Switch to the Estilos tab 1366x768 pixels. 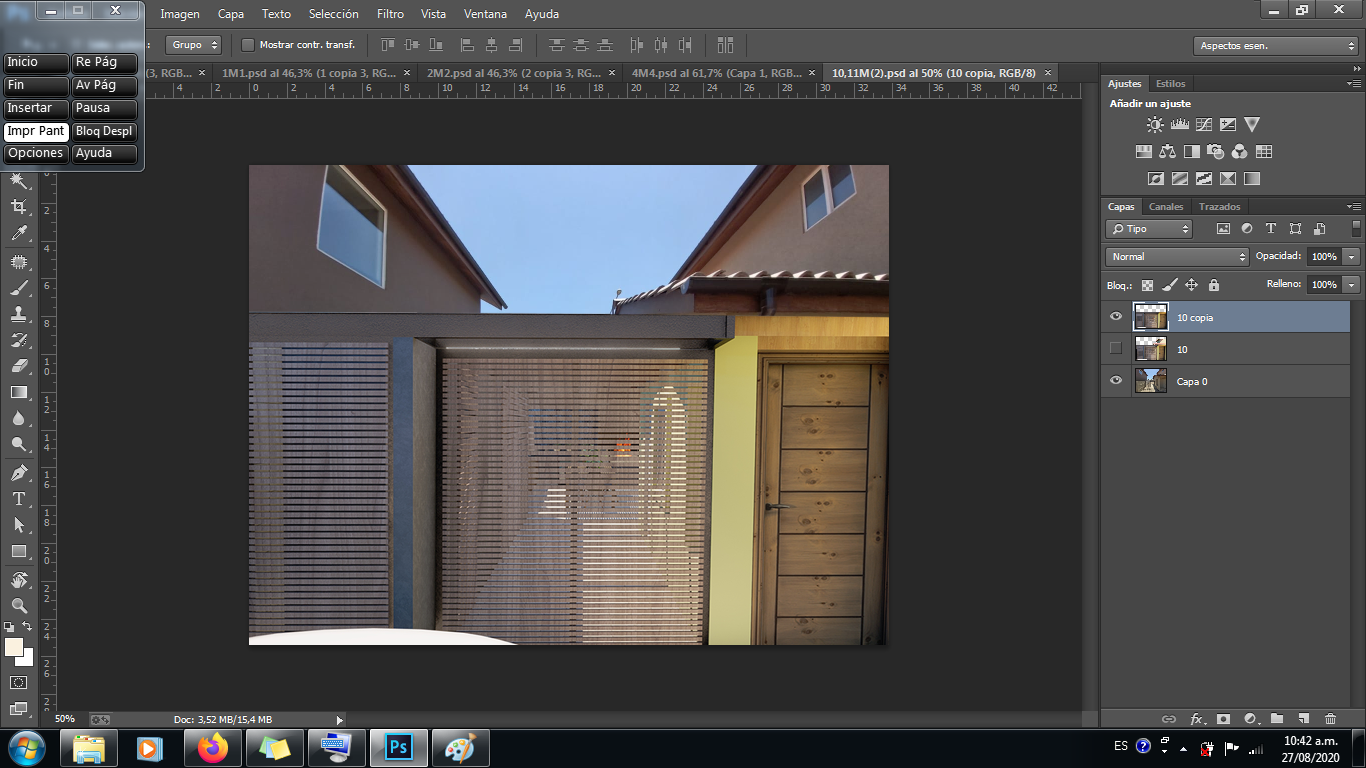(x=1171, y=84)
